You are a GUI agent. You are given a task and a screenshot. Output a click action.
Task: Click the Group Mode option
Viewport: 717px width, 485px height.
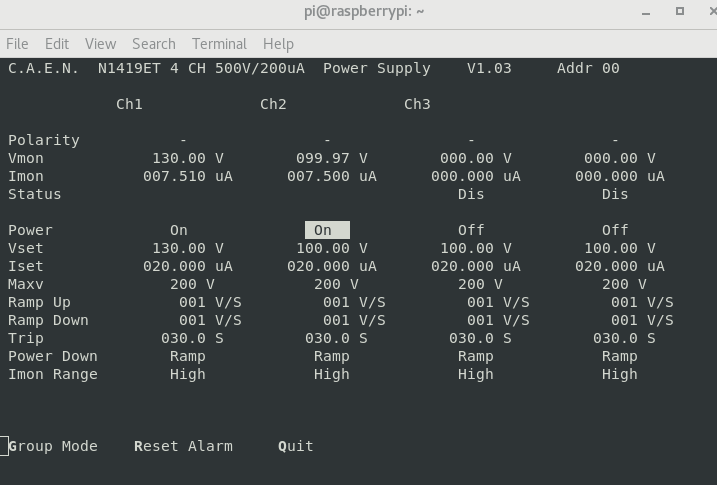click(53, 446)
